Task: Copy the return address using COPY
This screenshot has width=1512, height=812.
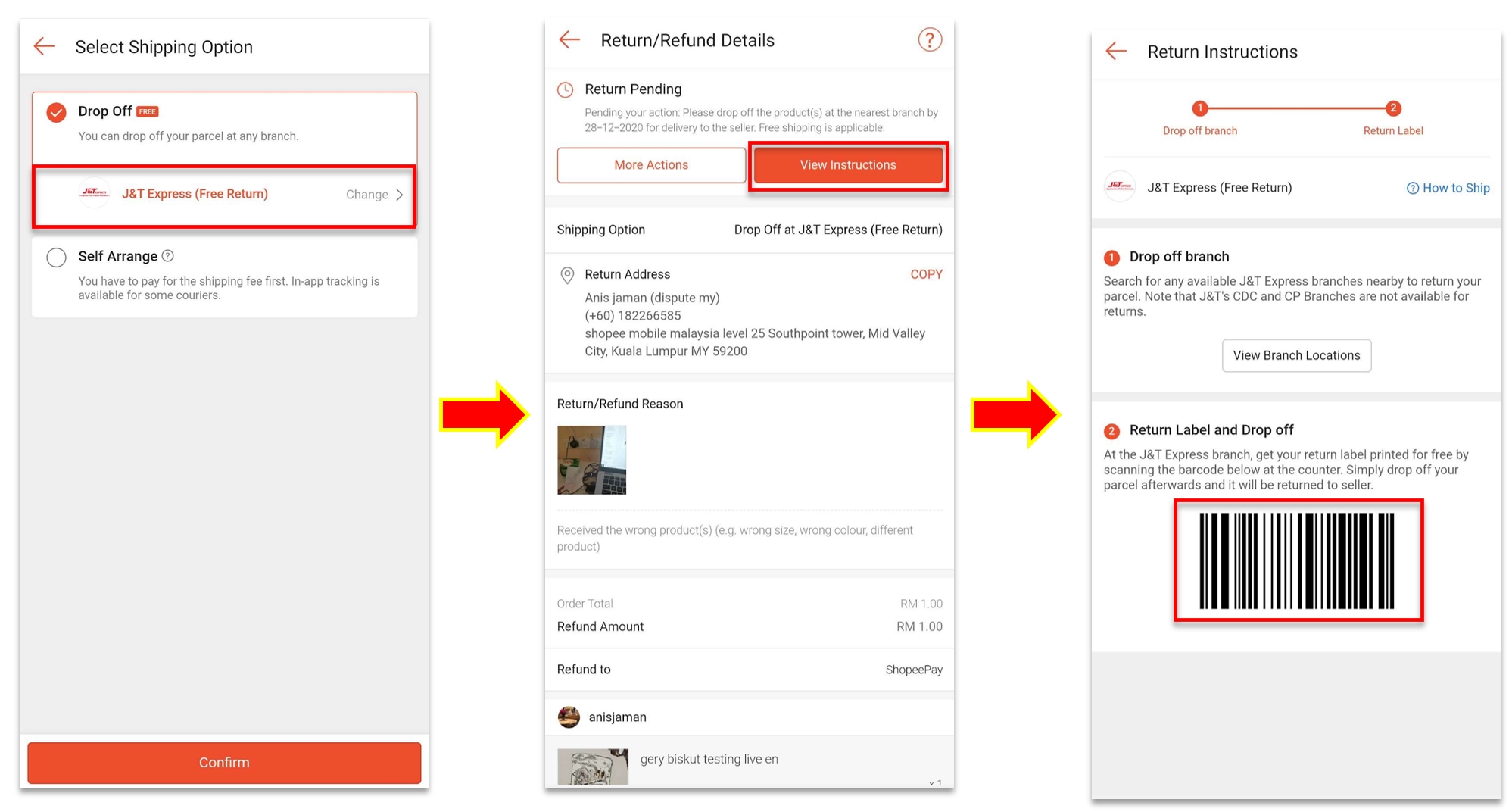Action: (x=926, y=274)
